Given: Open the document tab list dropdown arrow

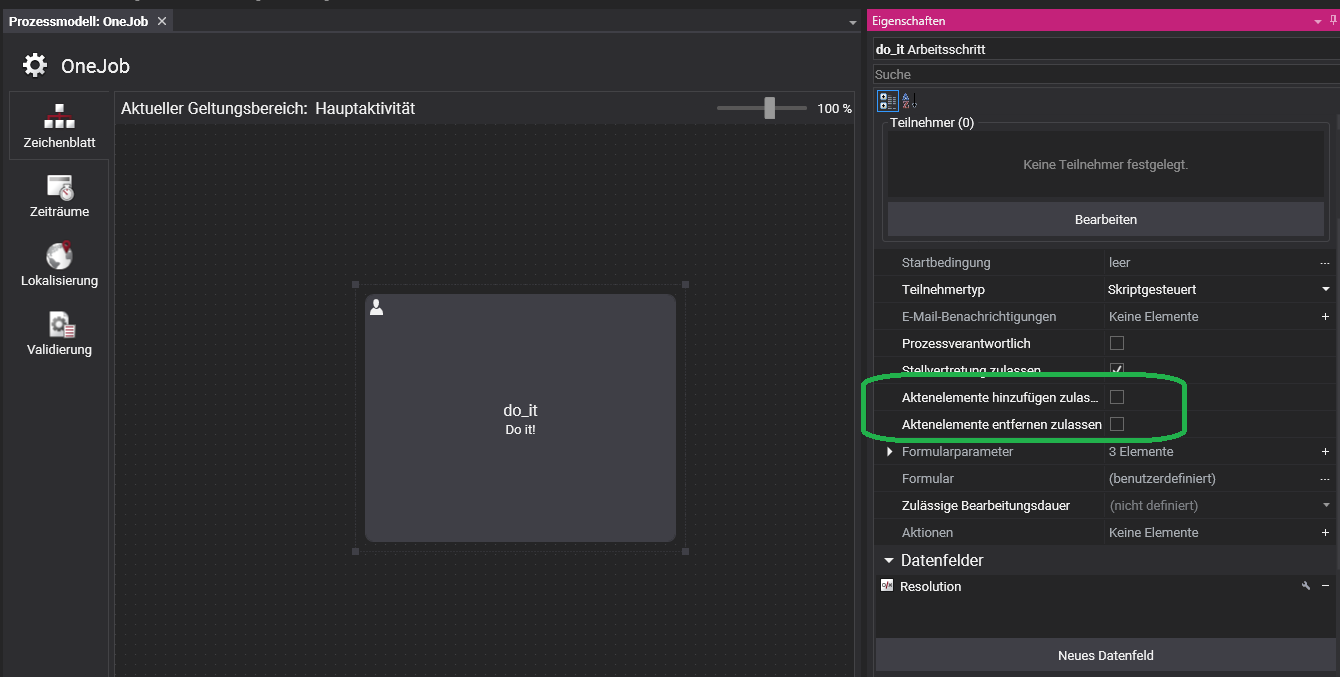Looking at the screenshot, I should click(853, 22).
